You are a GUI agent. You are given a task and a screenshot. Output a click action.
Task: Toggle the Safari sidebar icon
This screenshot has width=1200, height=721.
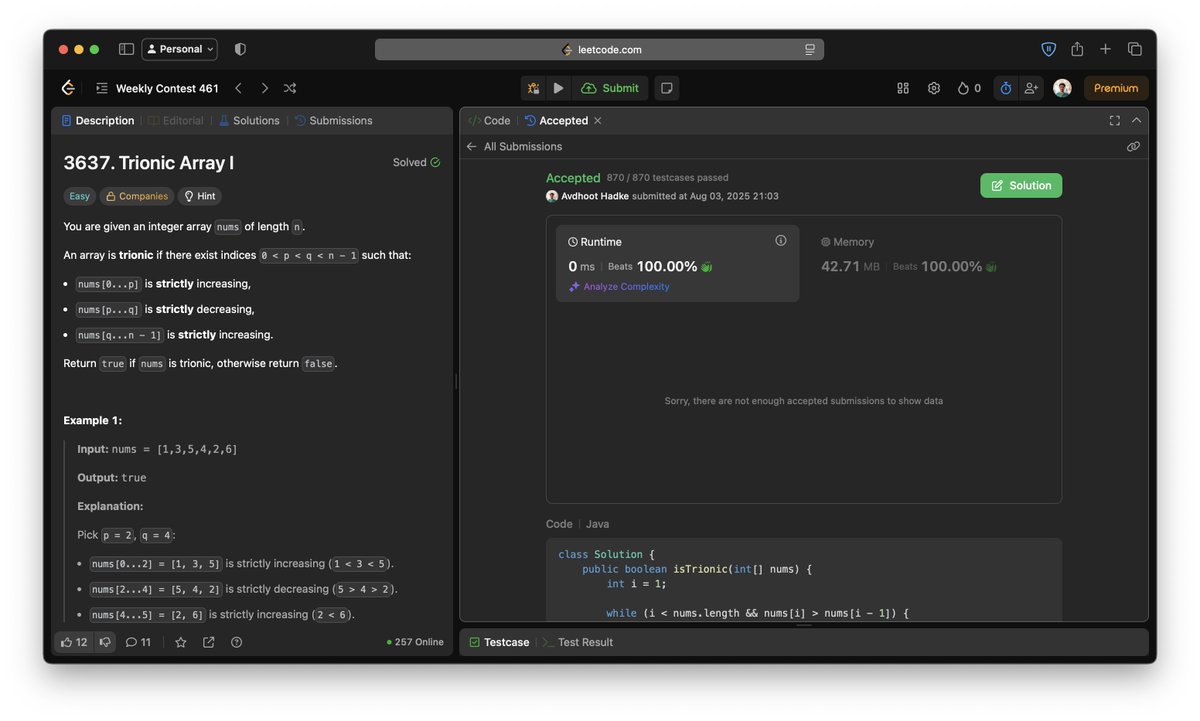click(126, 49)
